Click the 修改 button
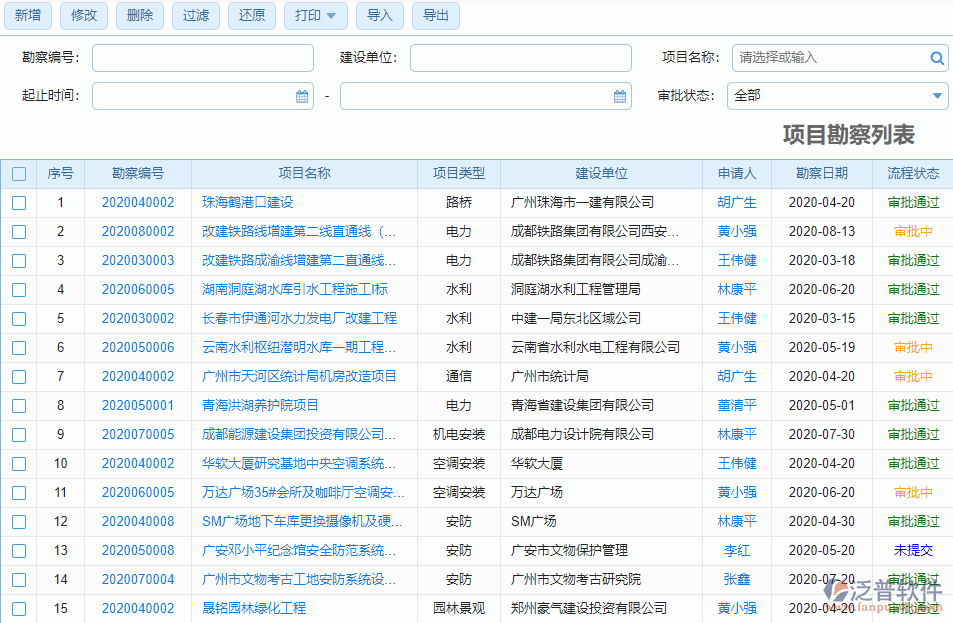This screenshot has height=623, width=953. (83, 16)
